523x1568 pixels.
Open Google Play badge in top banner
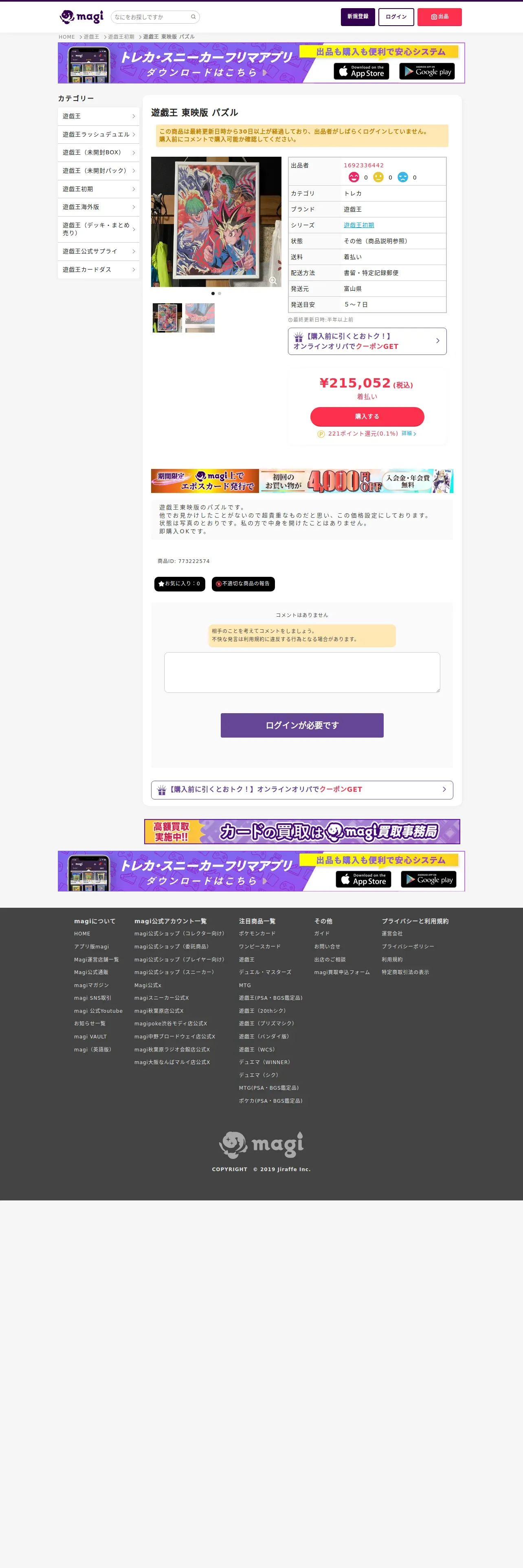tap(427, 71)
